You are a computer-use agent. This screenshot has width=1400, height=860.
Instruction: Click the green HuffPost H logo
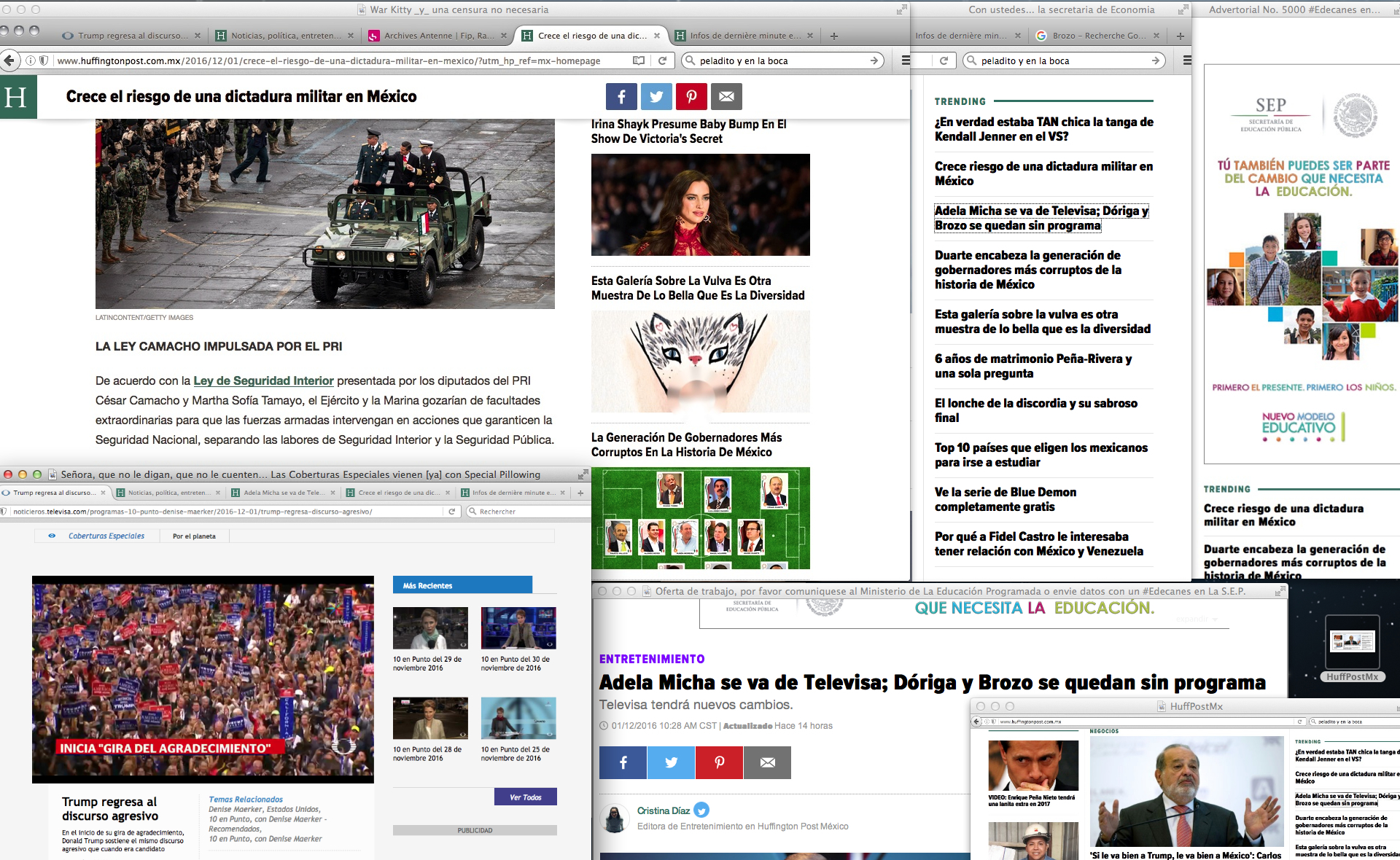pyautogui.click(x=16, y=98)
